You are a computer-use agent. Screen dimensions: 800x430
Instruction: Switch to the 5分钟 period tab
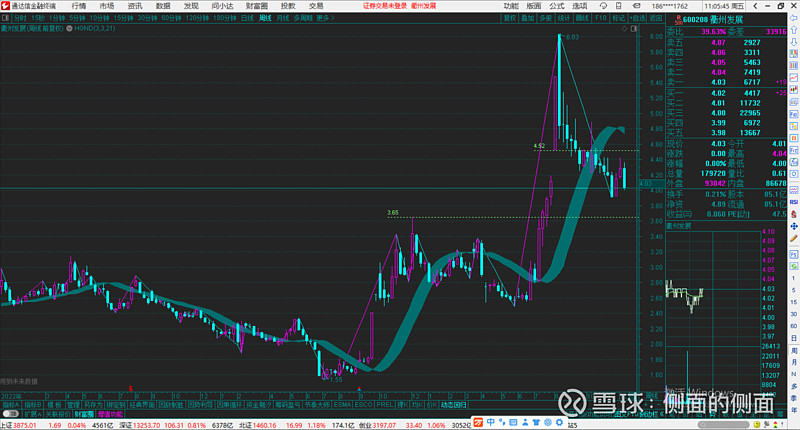coord(78,18)
